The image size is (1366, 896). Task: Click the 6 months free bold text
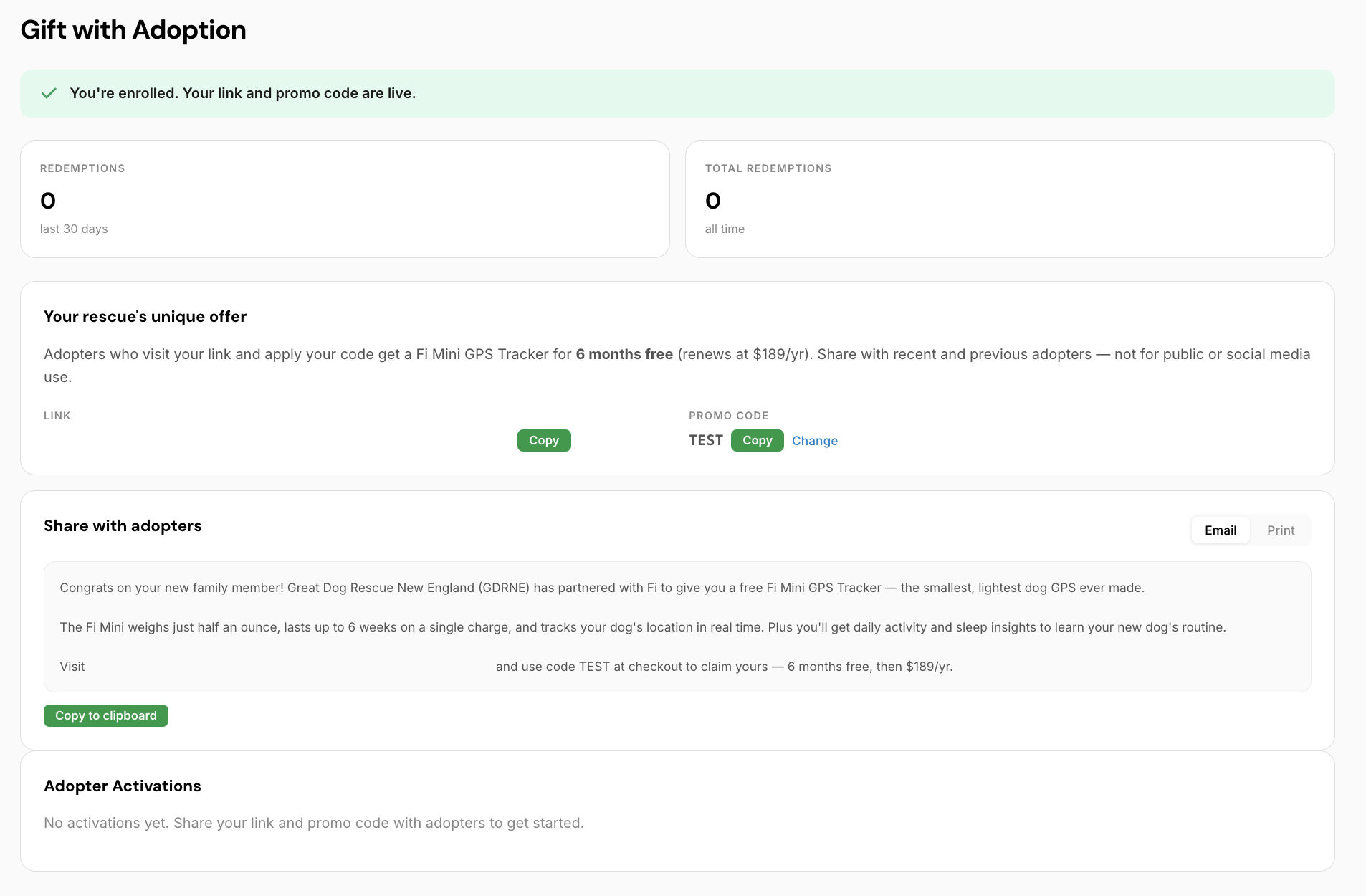624,354
